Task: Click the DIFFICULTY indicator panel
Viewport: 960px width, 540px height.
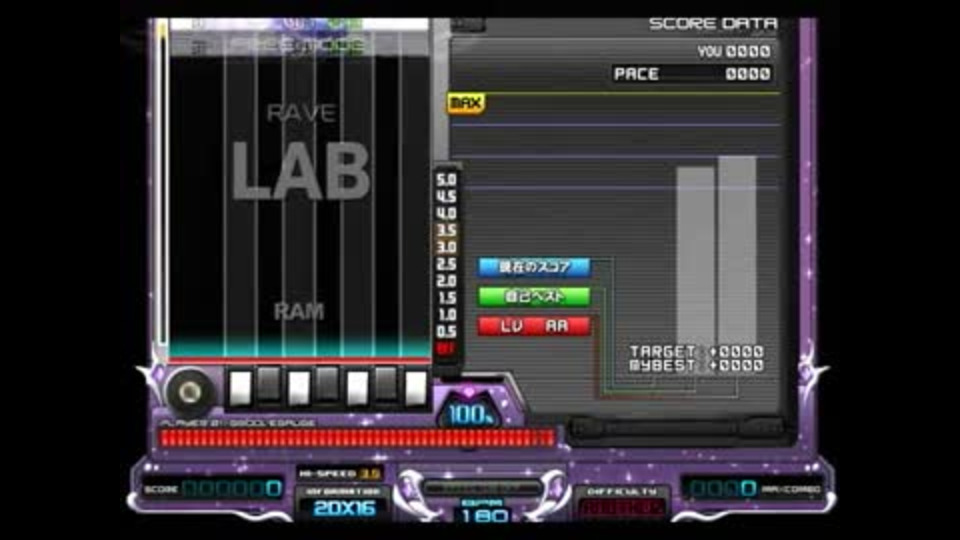Action: click(x=621, y=503)
